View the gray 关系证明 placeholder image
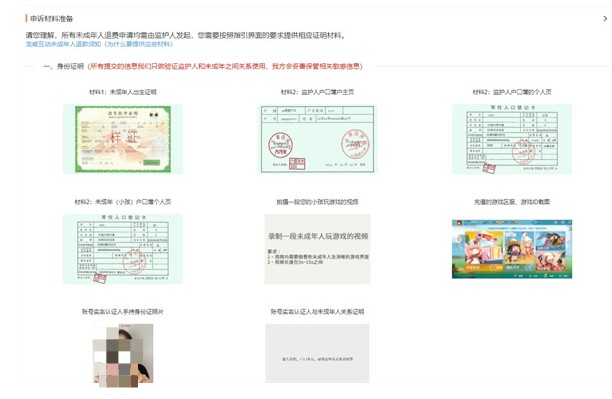 (317, 353)
